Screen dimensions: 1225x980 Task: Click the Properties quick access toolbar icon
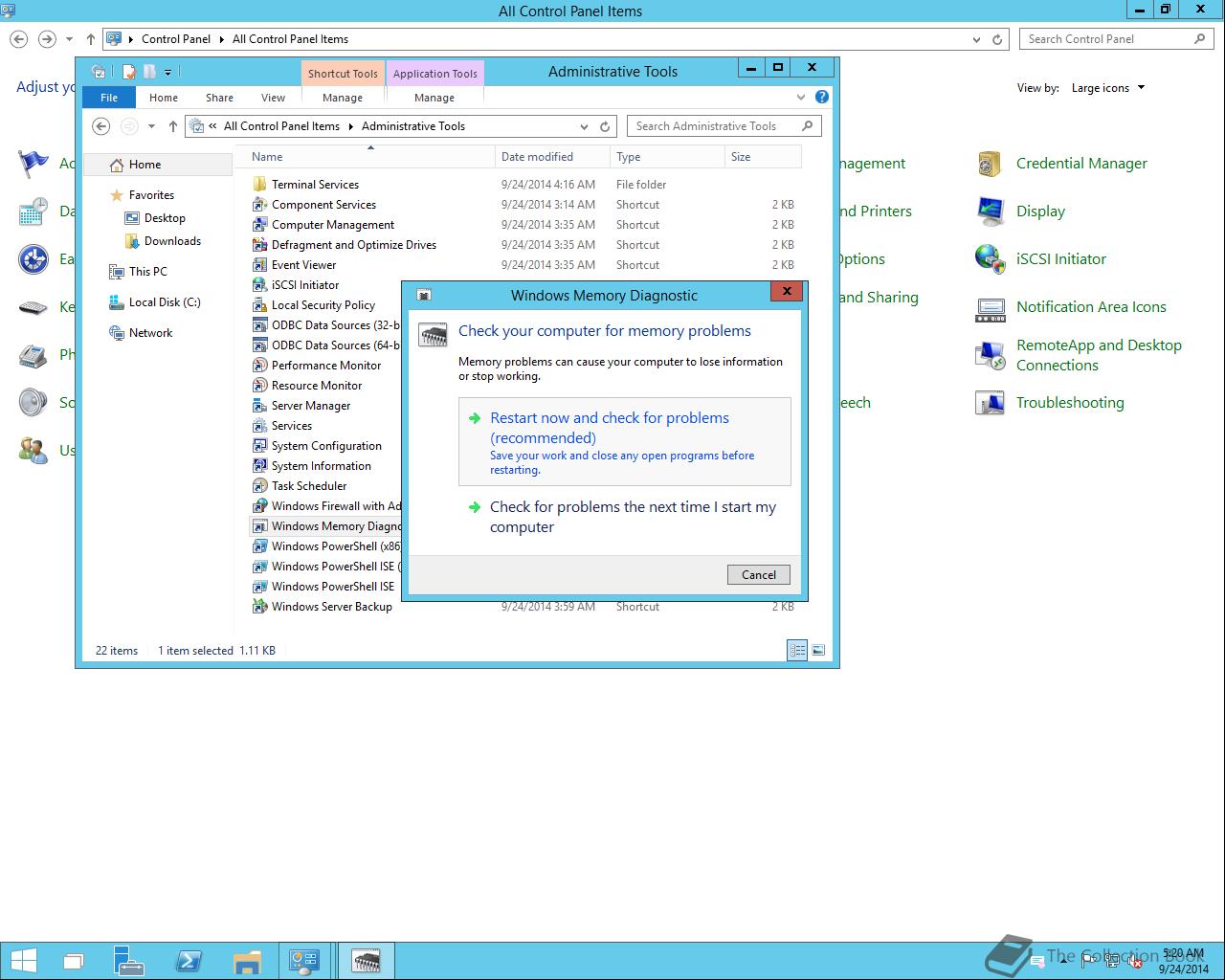click(x=129, y=72)
